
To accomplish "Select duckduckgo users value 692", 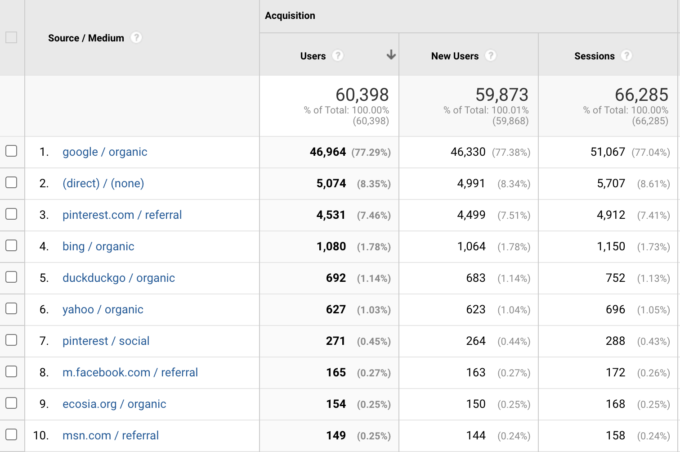I will 336,278.
